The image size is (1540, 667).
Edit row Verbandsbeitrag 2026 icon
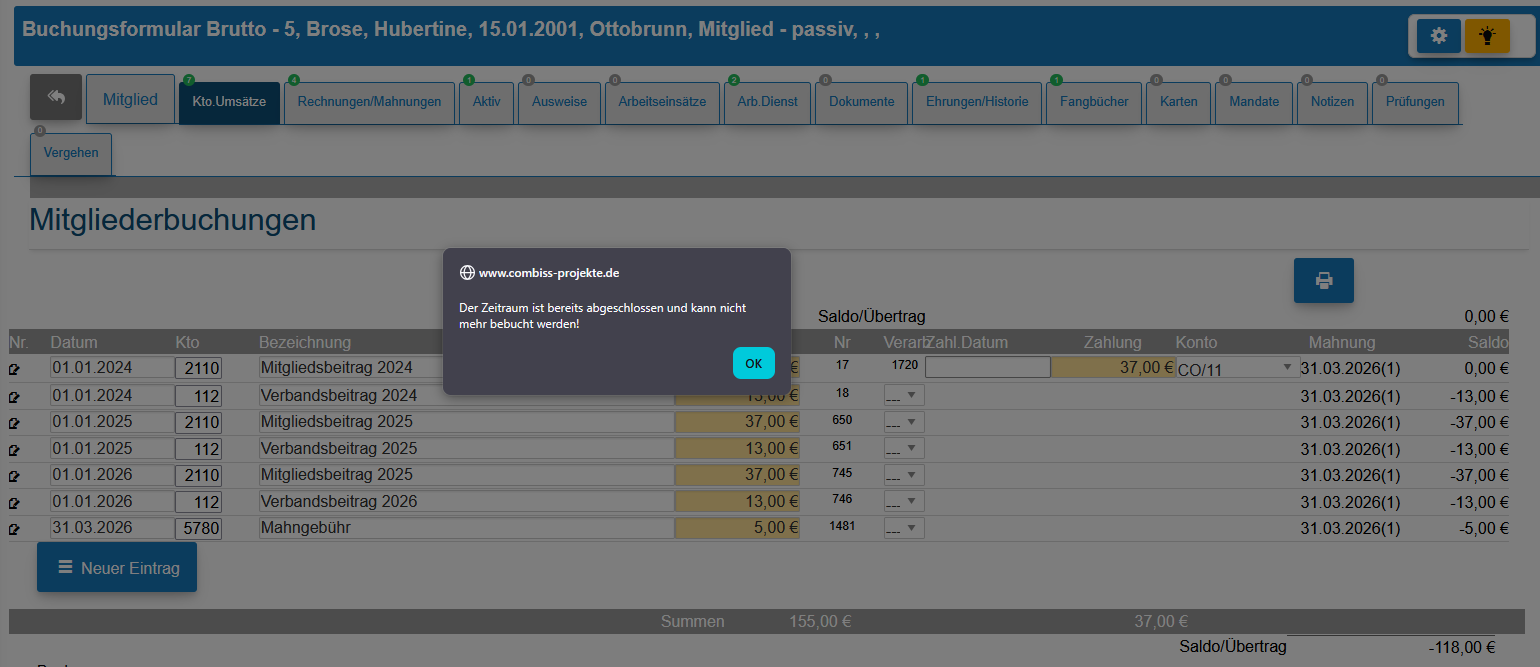[x=14, y=502]
